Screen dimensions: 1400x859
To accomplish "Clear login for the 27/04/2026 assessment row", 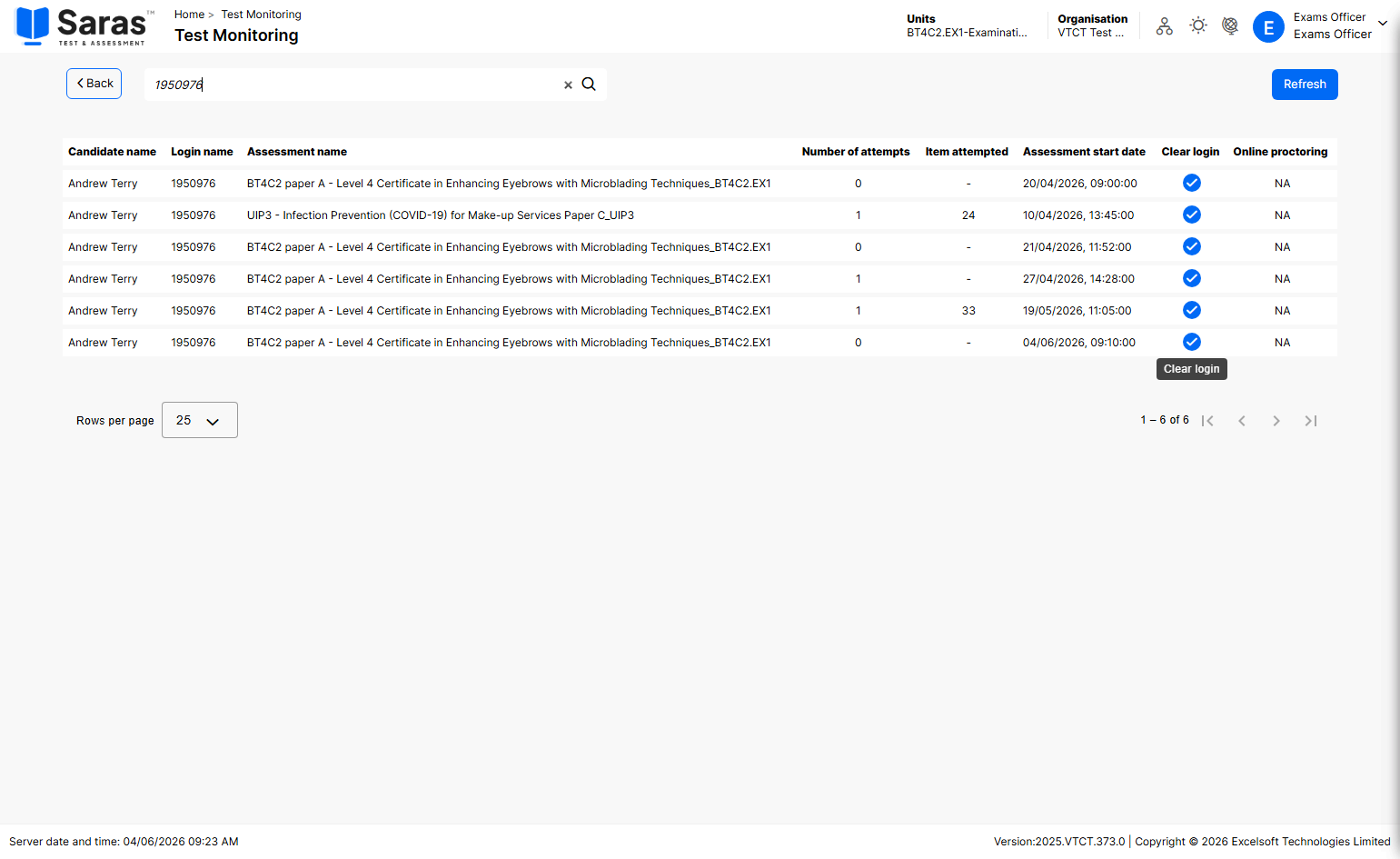I will pos(1192,278).
